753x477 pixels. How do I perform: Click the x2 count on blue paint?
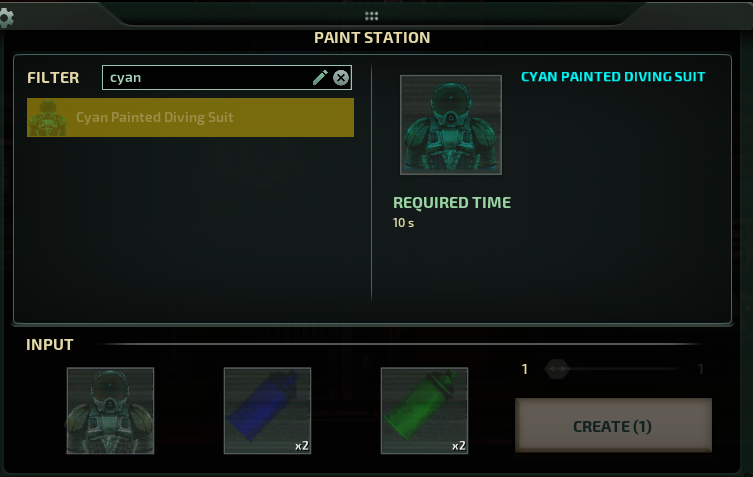pos(302,446)
